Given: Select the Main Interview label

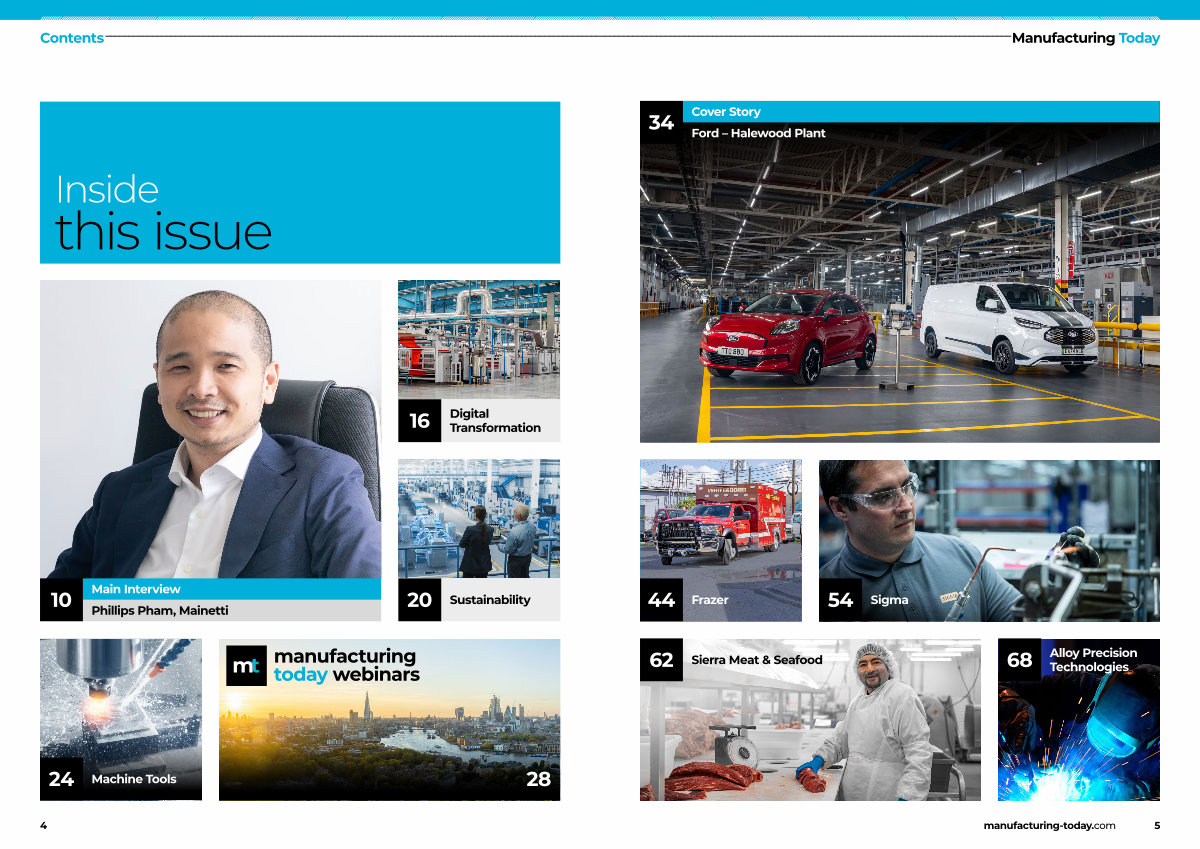Looking at the screenshot, I should click(x=136, y=589).
